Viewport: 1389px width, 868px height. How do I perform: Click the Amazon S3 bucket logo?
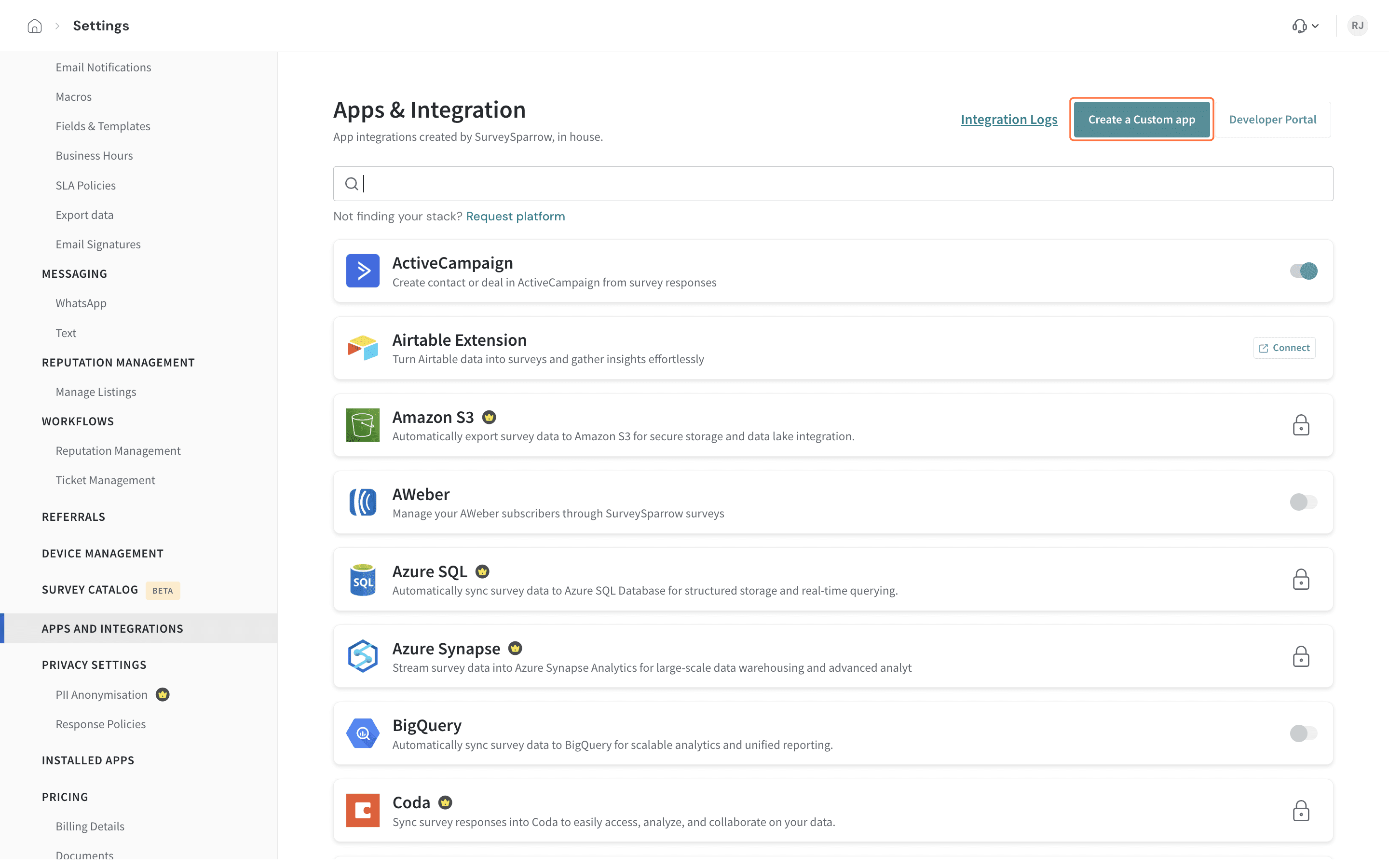(363, 425)
